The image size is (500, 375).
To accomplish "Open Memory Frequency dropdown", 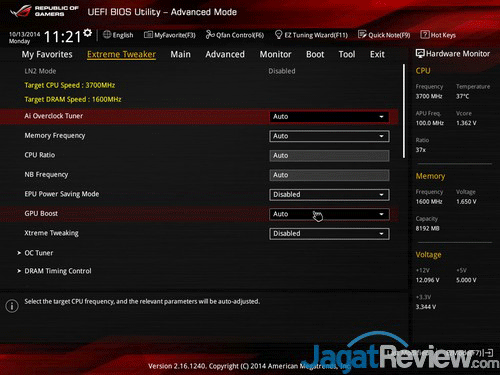I will coord(329,136).
